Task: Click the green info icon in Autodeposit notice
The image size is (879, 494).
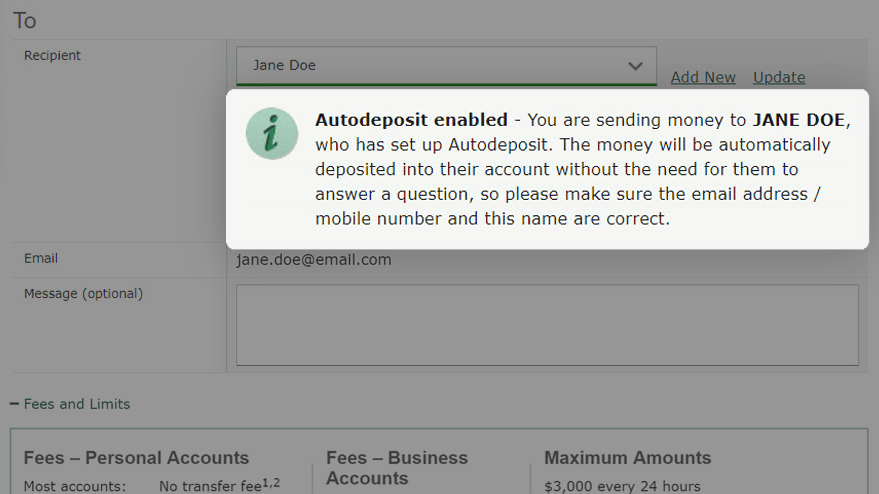Action: click(272, 133)
